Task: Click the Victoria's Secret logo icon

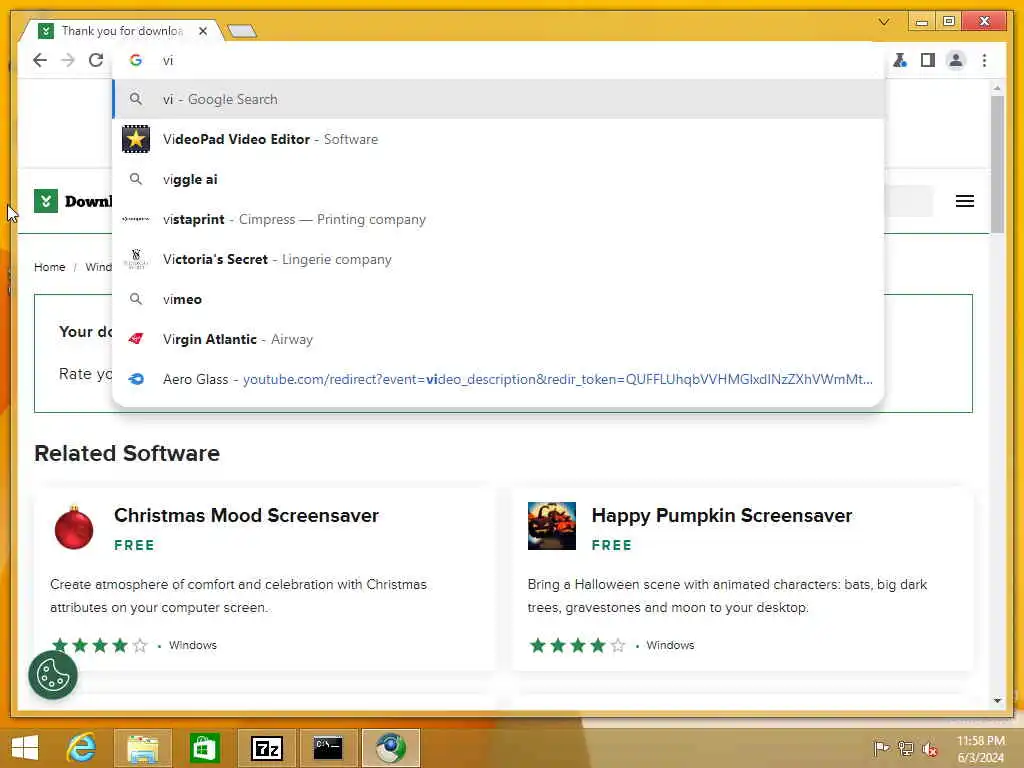Action: [x=136, y=259]
